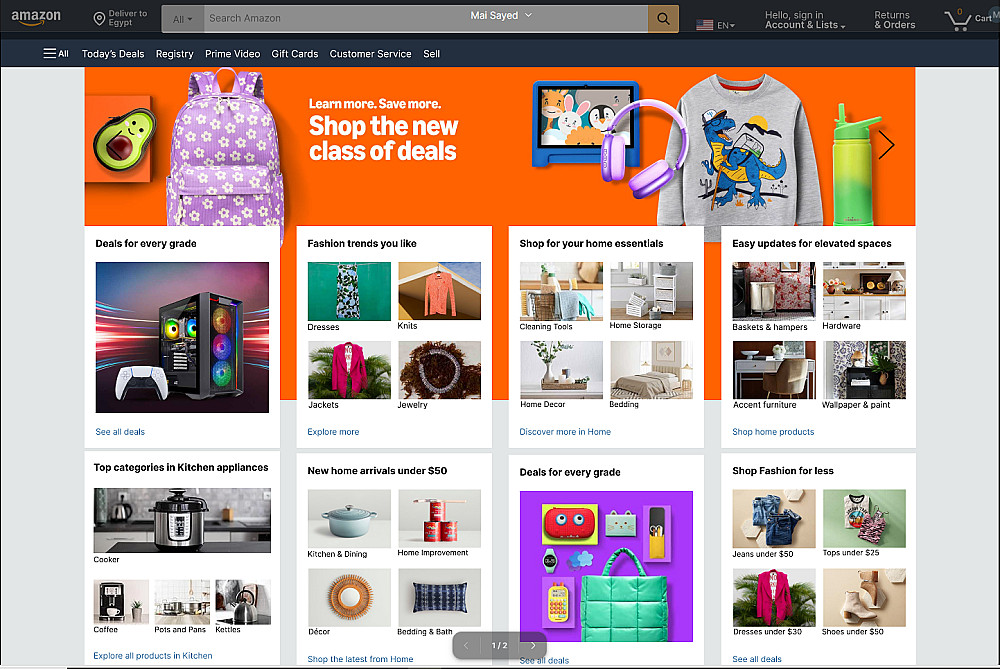1000x669 pixels.
Task: Select Gift Cards in the navigation bar
Action: (295, 54)
